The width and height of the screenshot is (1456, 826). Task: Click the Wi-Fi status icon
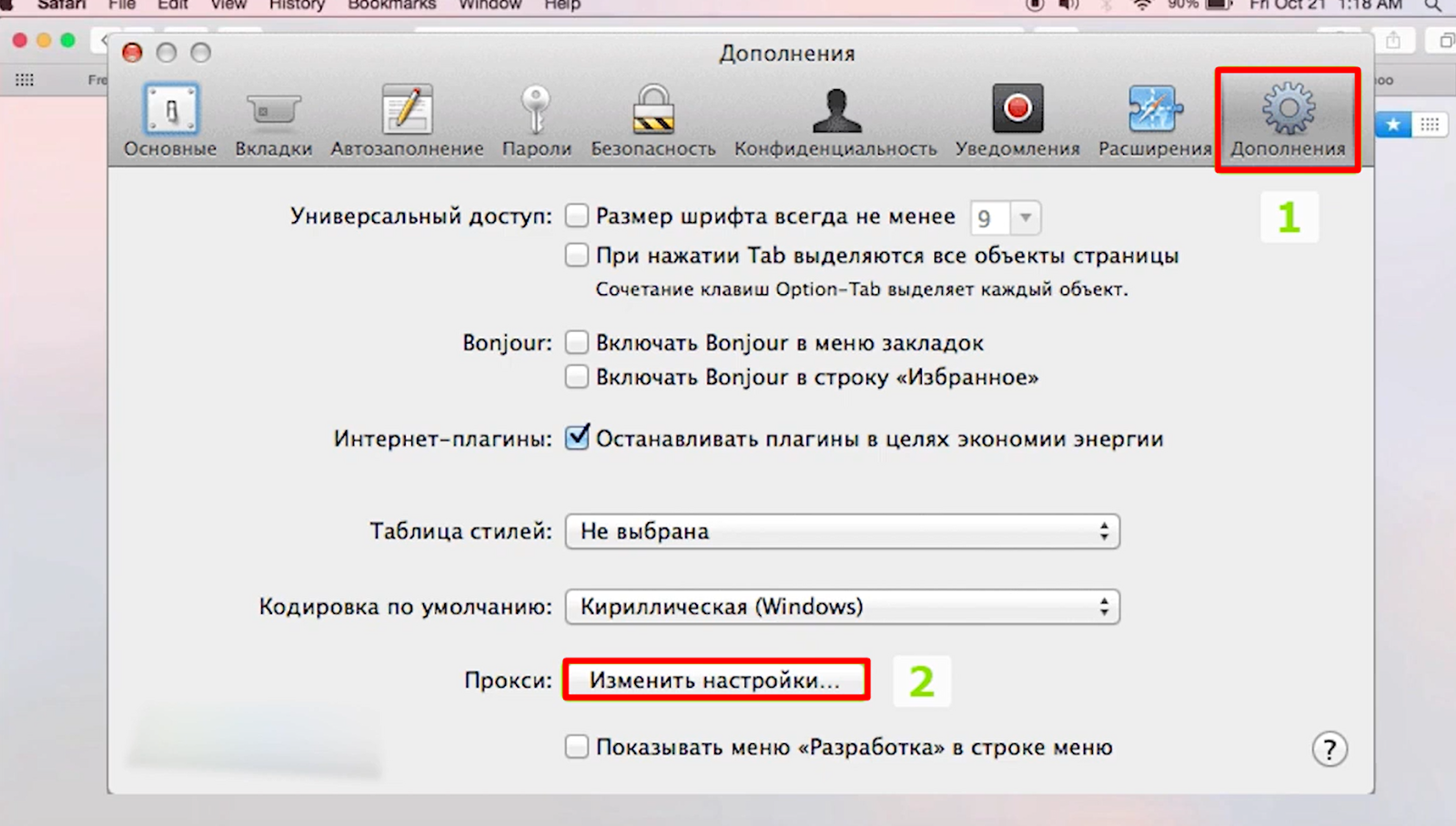point(1142,5)
